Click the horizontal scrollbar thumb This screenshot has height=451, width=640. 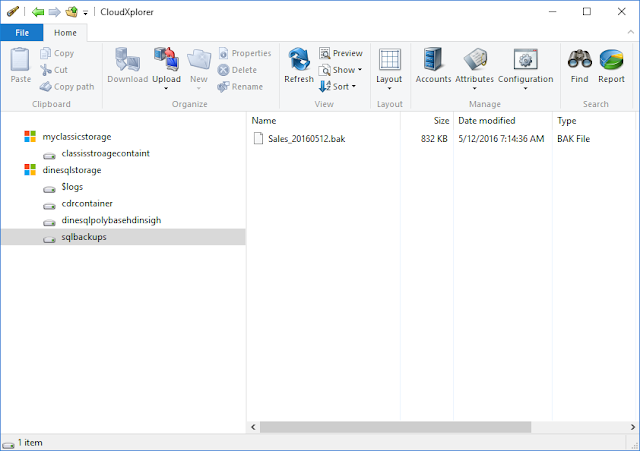point(396,427)
